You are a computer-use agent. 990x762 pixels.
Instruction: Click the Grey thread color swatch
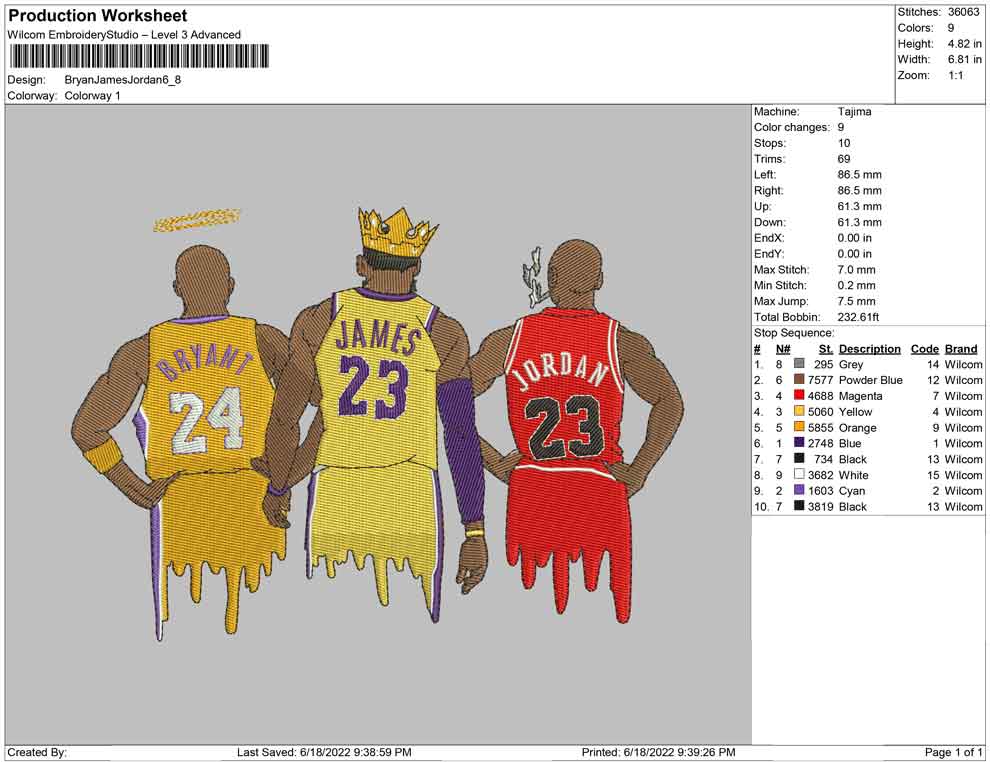tap(799, 364)
